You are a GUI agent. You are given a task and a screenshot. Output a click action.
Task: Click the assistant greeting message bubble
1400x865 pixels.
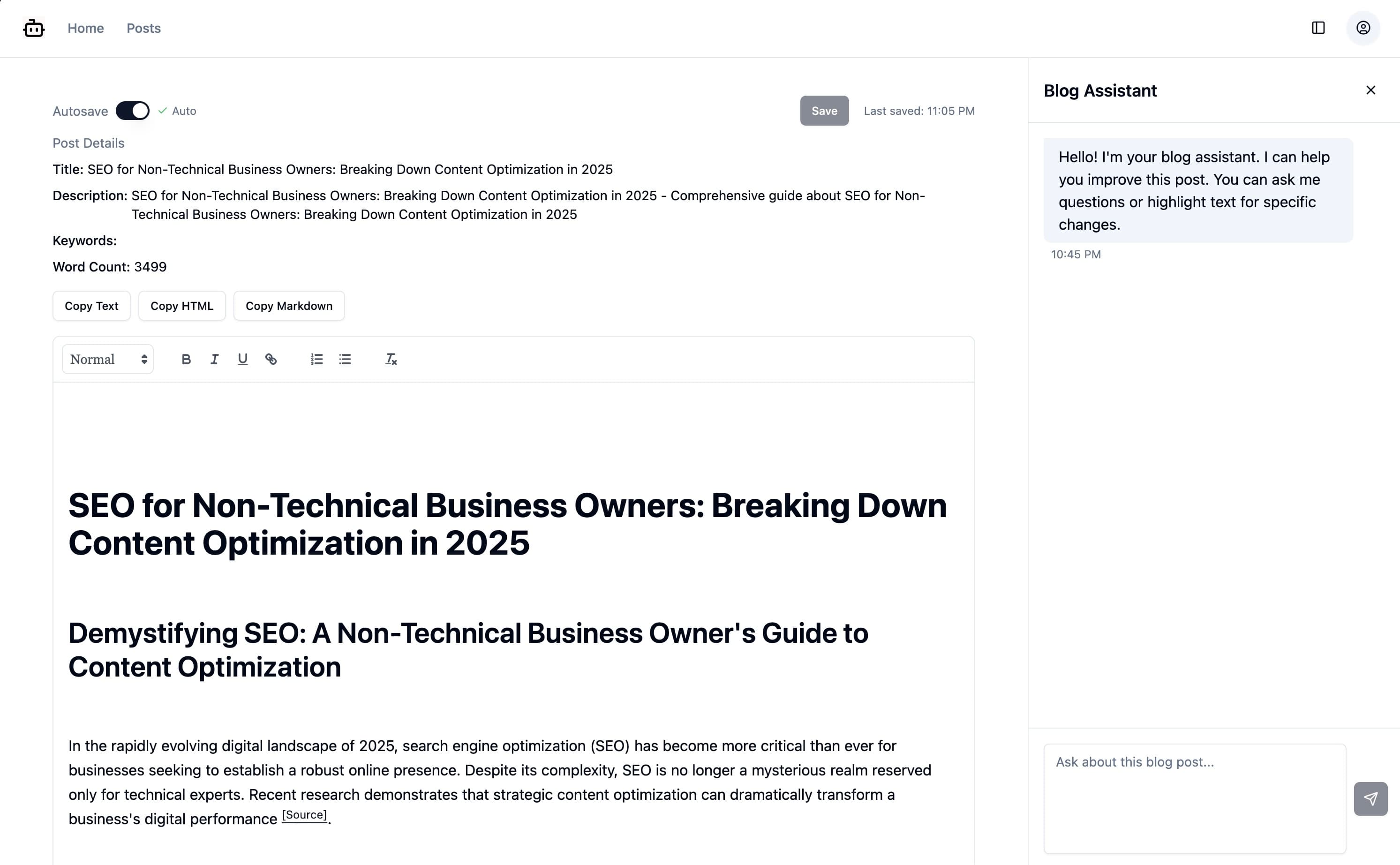pyautogui.click(x=1198, y=190)
